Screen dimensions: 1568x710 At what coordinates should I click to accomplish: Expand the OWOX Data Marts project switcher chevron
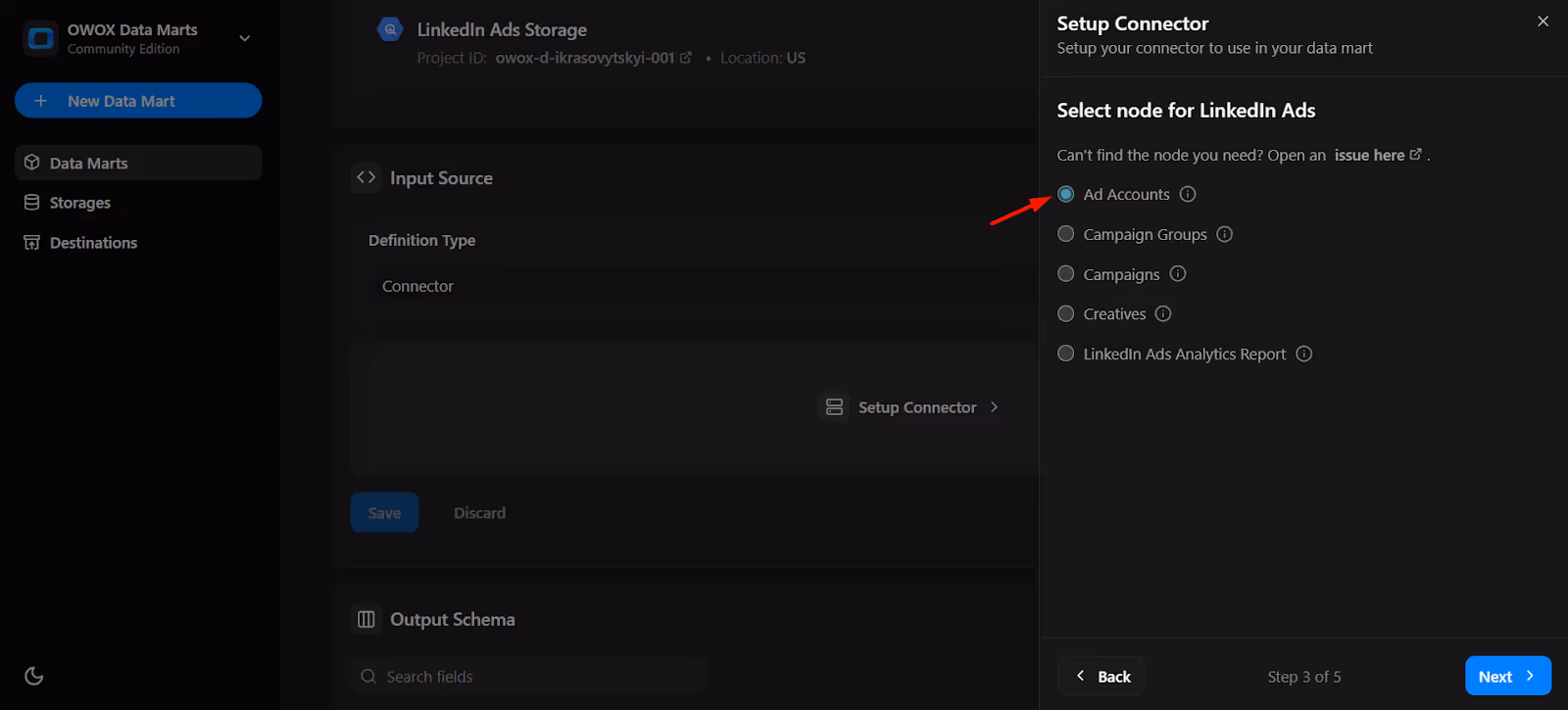point(245,38)
